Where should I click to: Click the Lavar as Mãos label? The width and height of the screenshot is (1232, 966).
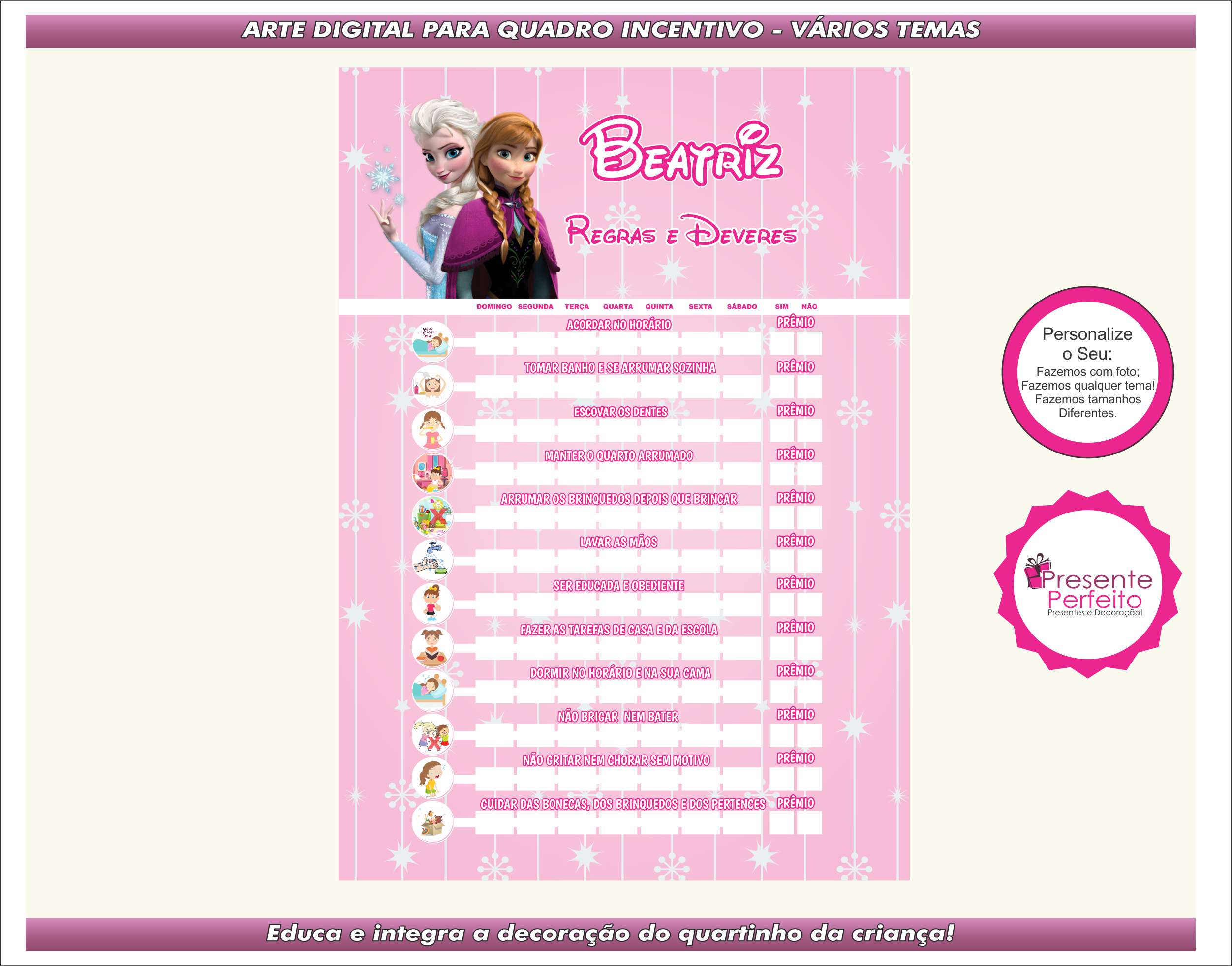[x=619, y=543]
